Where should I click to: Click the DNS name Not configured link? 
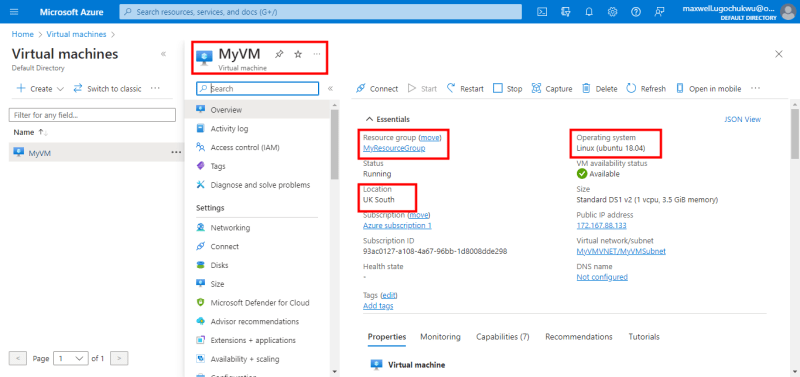point(602,277)
